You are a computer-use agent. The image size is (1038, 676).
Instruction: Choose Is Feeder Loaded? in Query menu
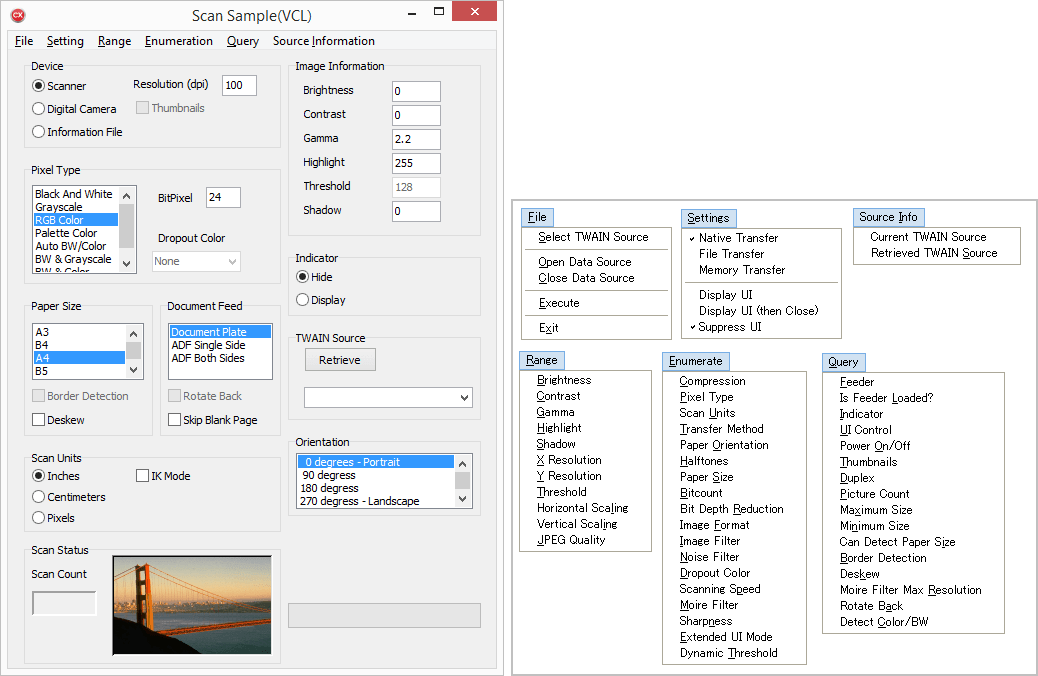[x=886, y=398]
